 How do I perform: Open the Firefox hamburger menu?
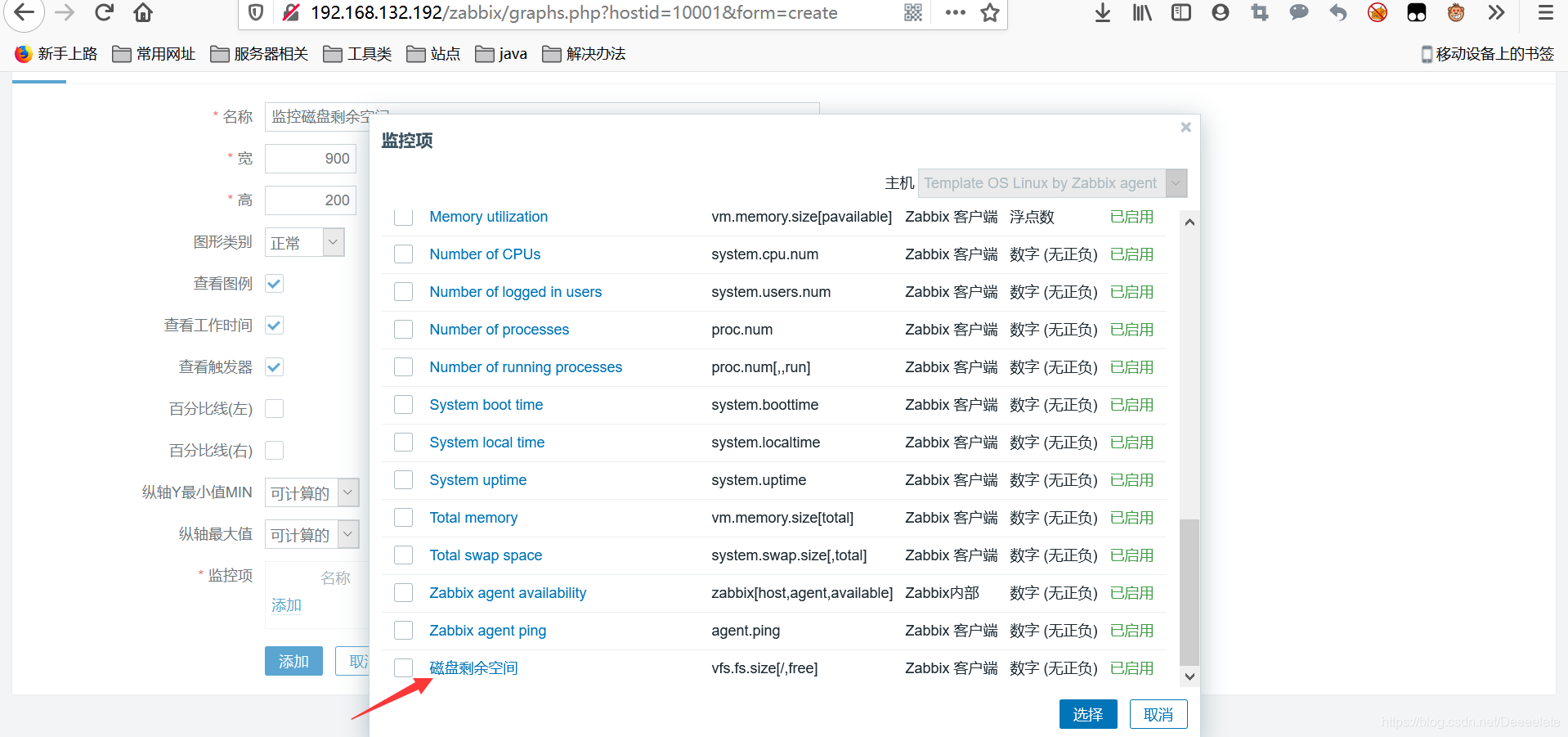point(1545,12)
